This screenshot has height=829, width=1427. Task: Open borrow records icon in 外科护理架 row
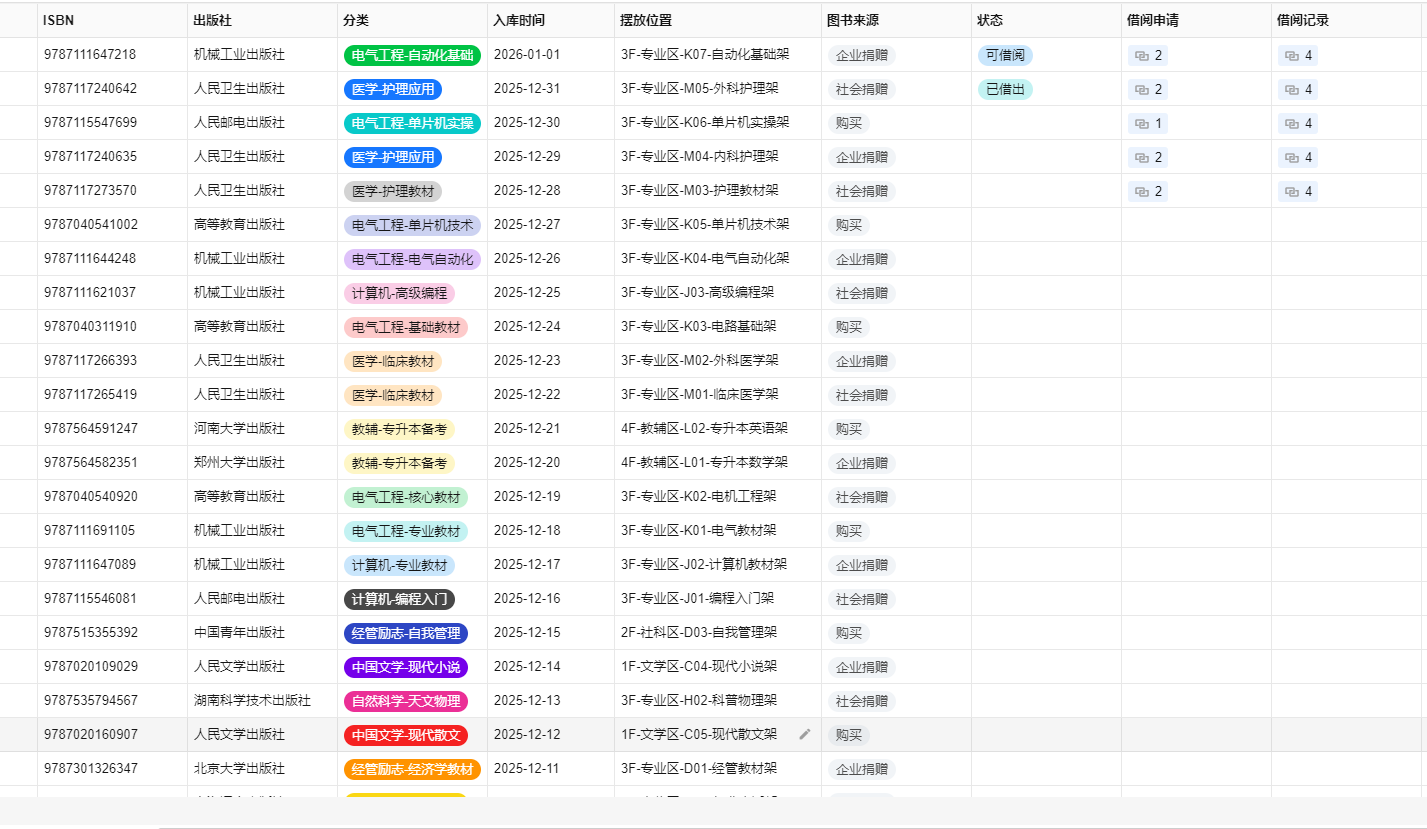1296,89
